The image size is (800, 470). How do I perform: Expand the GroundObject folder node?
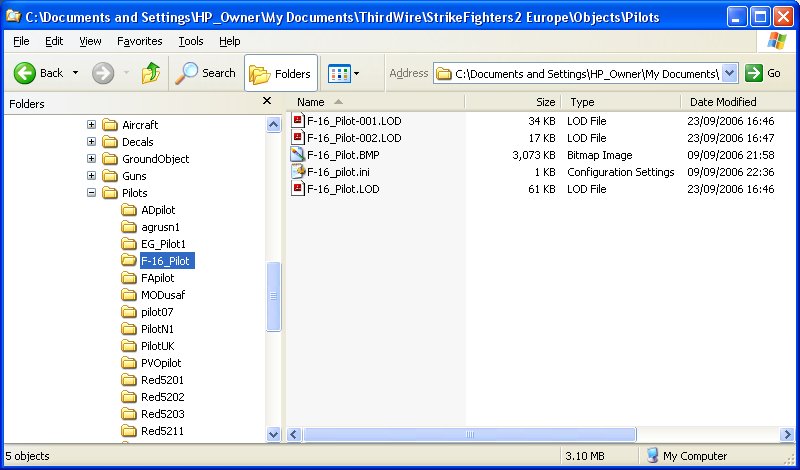[x=91, y=159]
